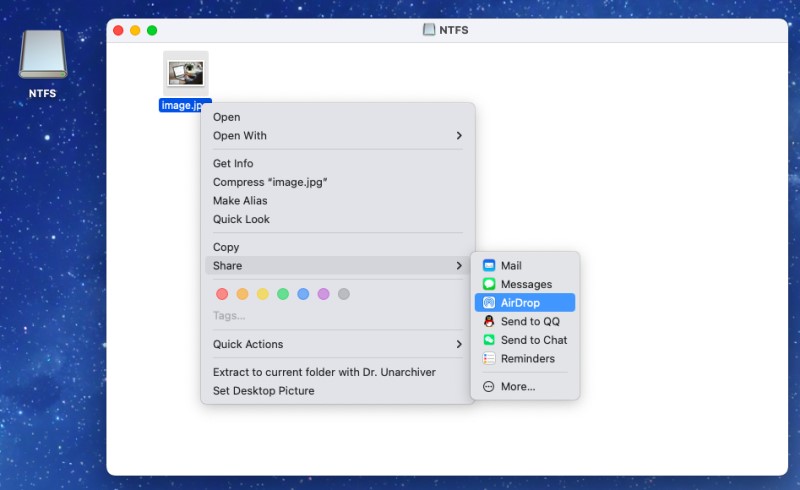This screenshot has width=800, height=490.
Task: Apply the green tag color
Action: coord(283,294)
